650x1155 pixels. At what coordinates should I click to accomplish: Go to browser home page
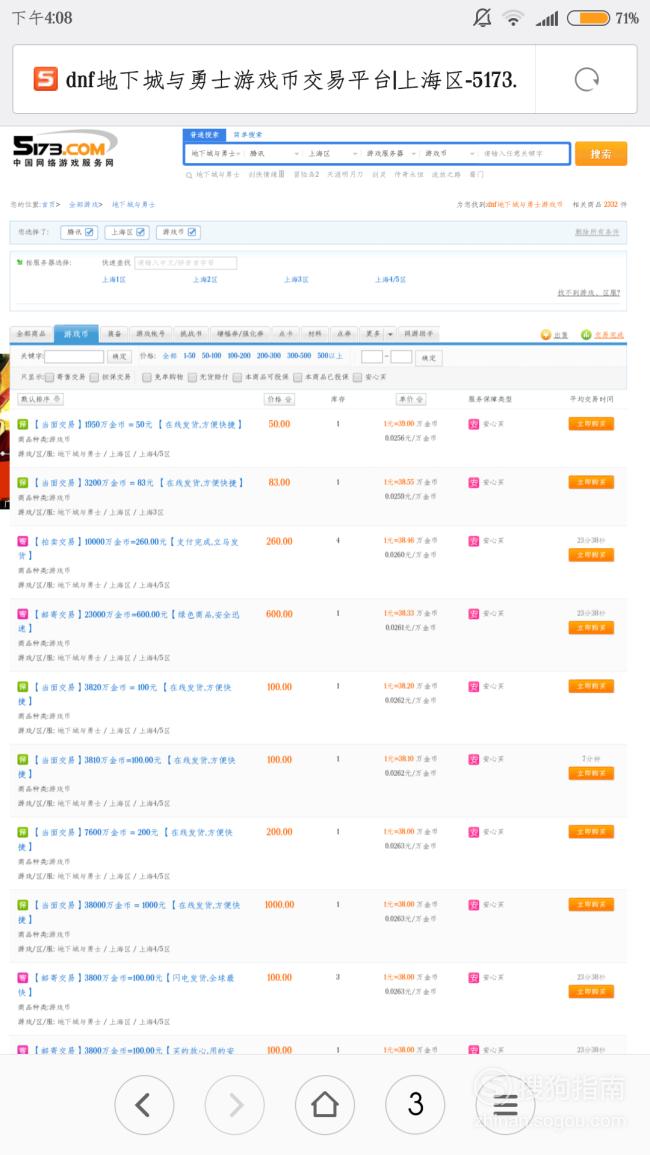325,1105
